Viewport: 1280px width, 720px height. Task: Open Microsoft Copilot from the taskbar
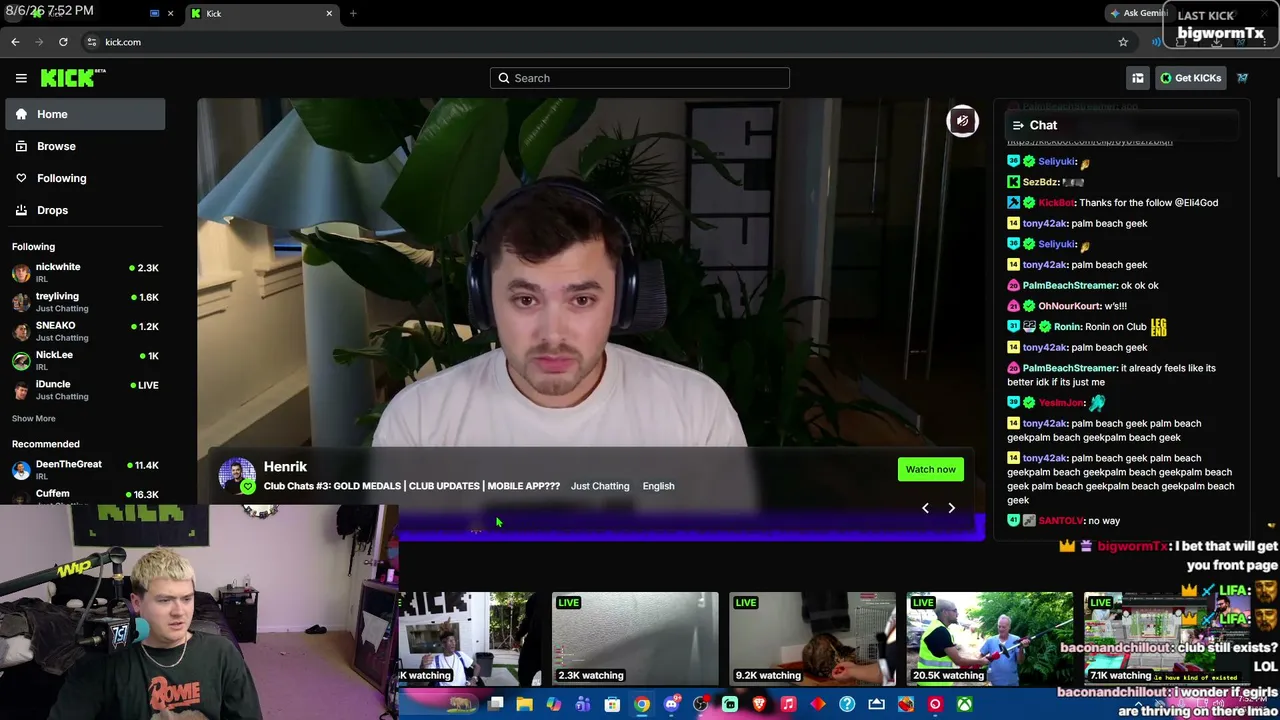(x=553, y=704)
